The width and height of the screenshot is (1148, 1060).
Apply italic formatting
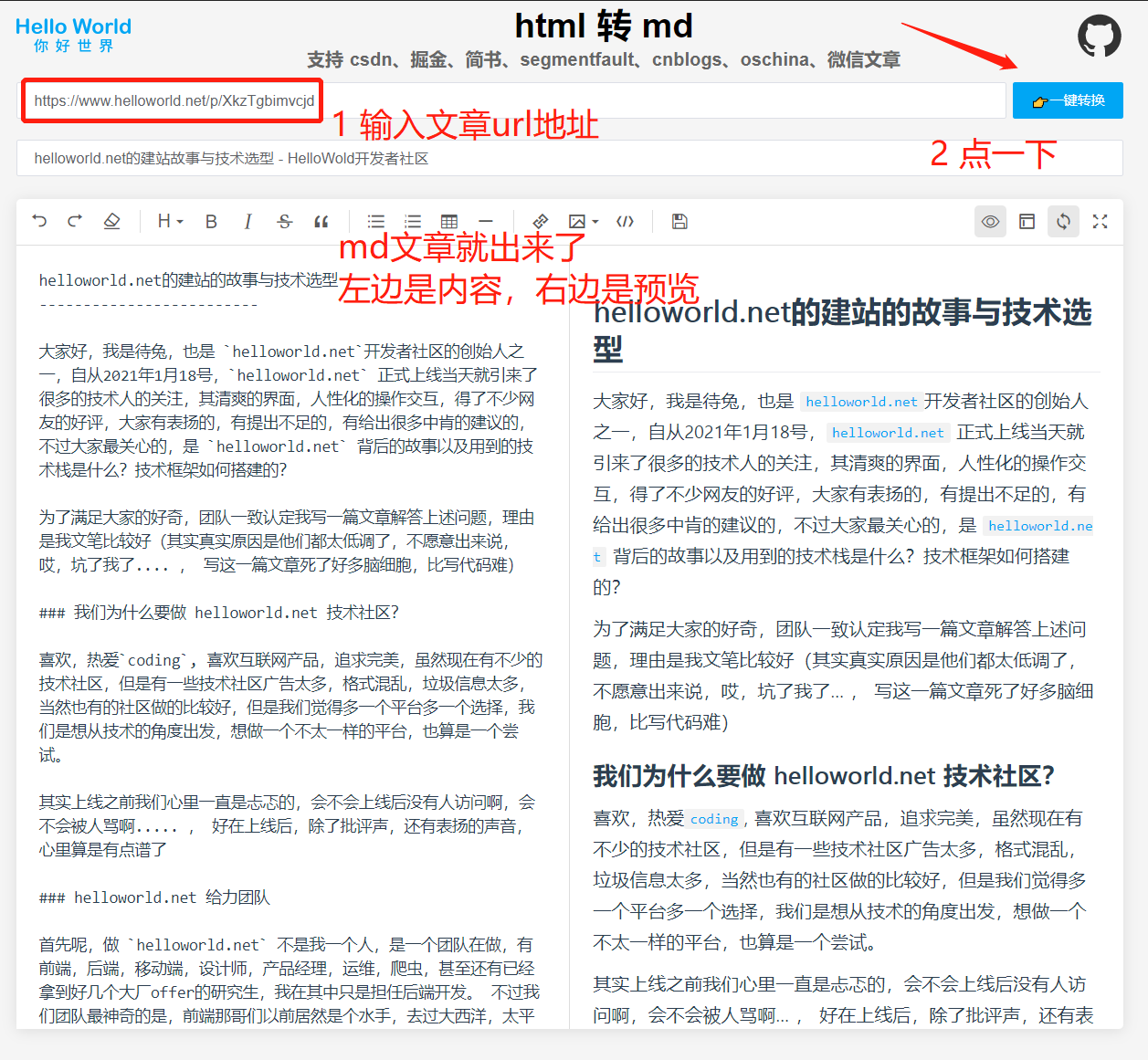248,221
